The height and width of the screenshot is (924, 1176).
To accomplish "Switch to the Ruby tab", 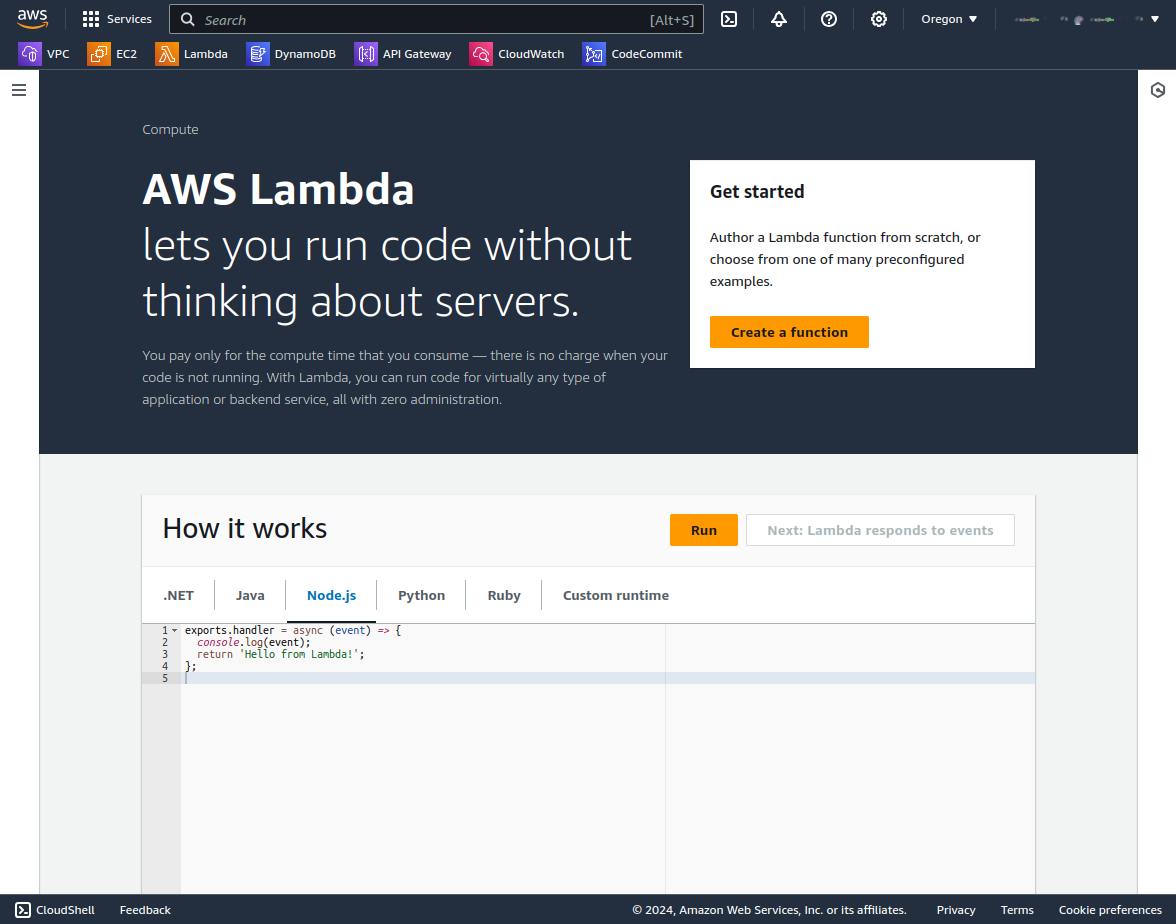I will coord(504,596).
